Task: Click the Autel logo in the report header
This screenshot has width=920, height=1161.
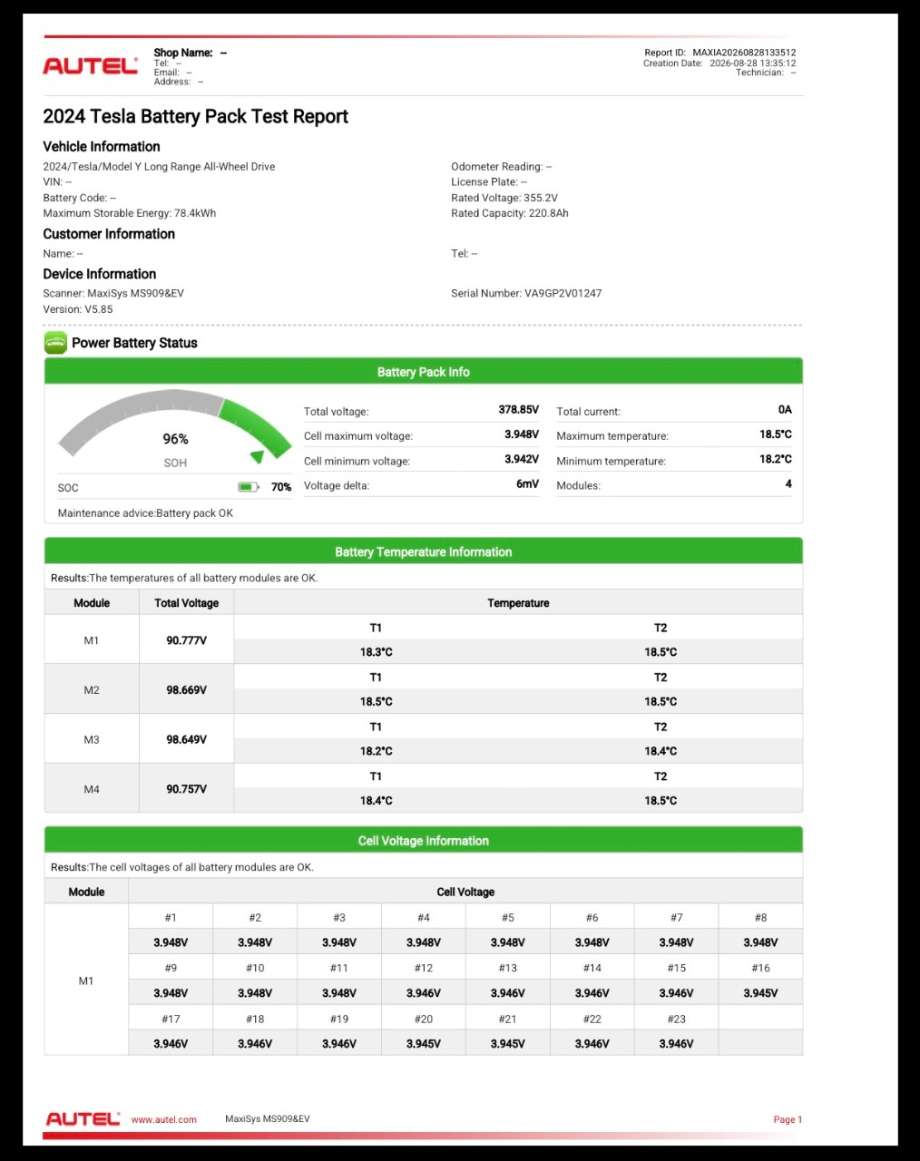Action: tap(90, 66)
